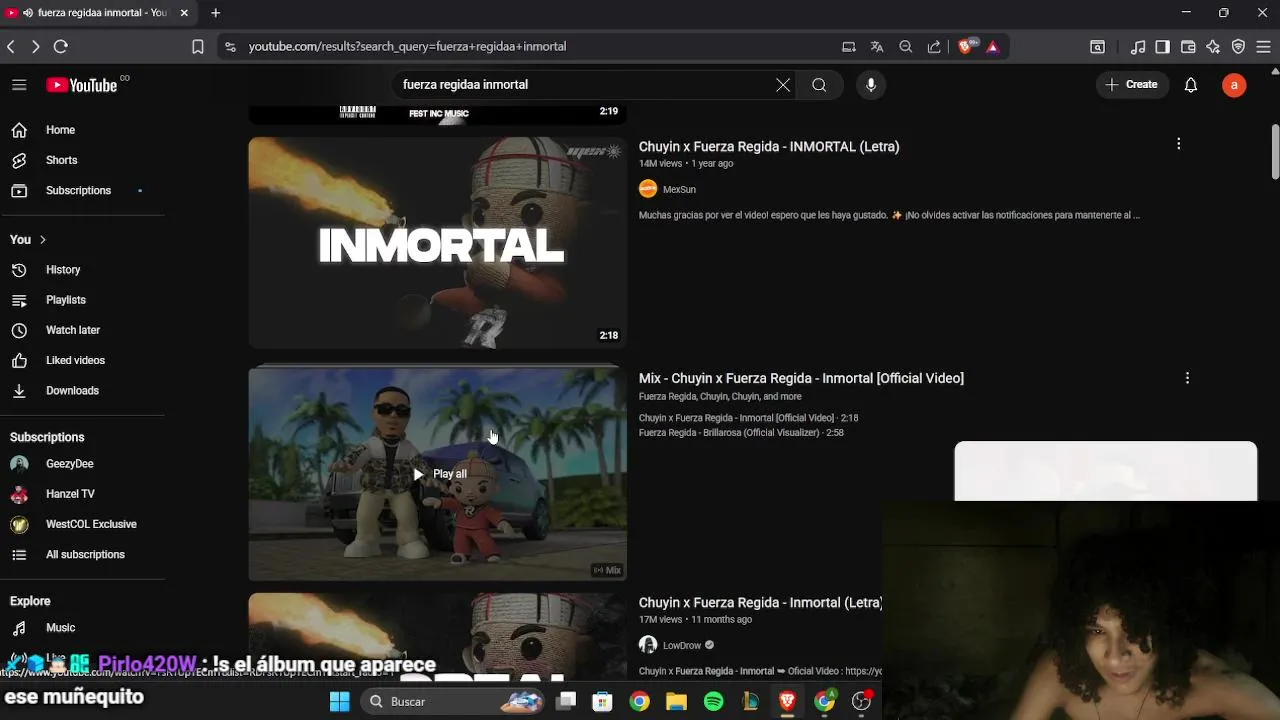Select Brillarosa (Official Visualizer) mix entry
Image resolution: width=1280 pixels, height=720 pixels.
pyautogui.click(x=741, y=433)
